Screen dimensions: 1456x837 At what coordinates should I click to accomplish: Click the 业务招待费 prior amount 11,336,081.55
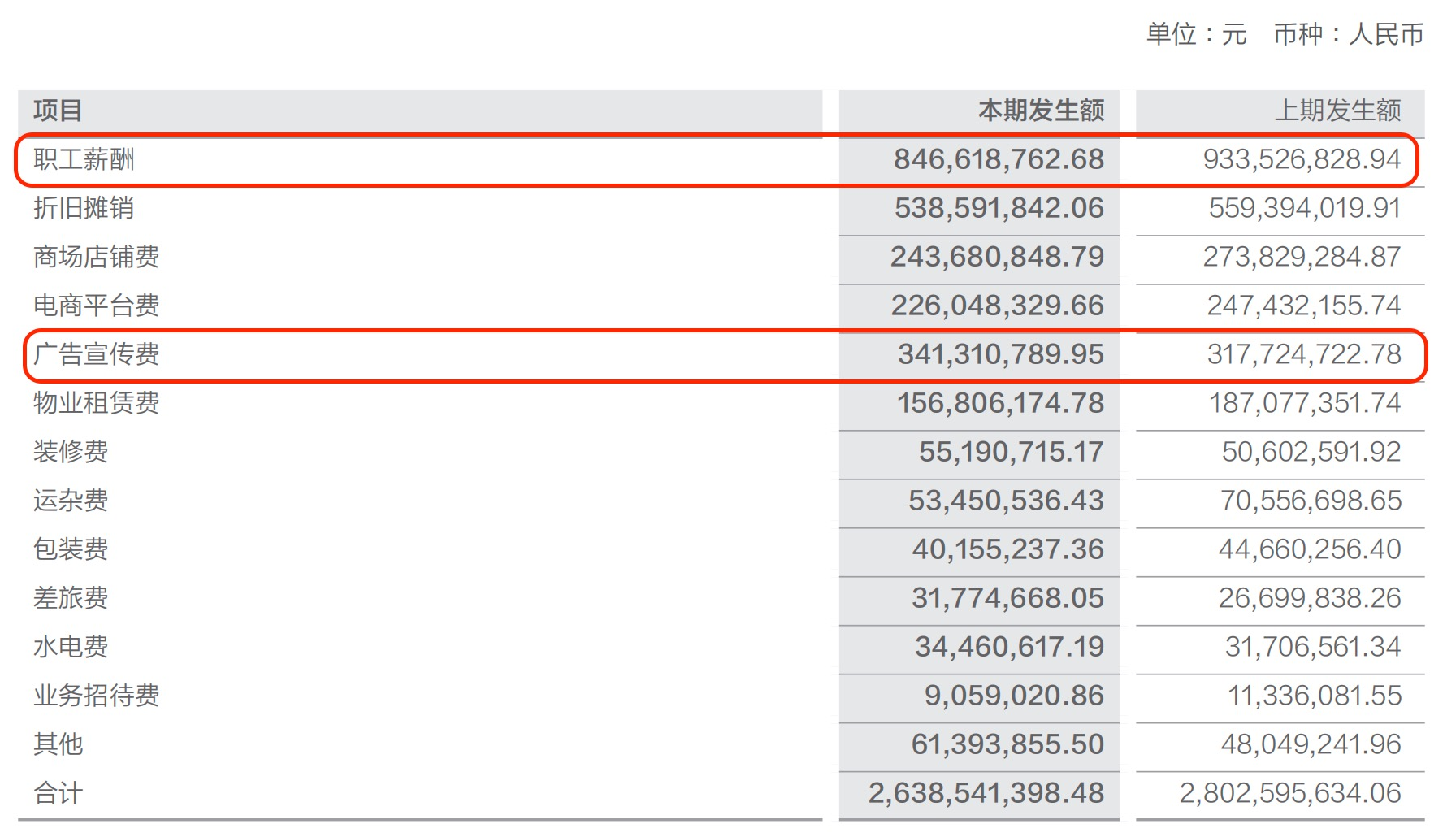(1314, 696)
